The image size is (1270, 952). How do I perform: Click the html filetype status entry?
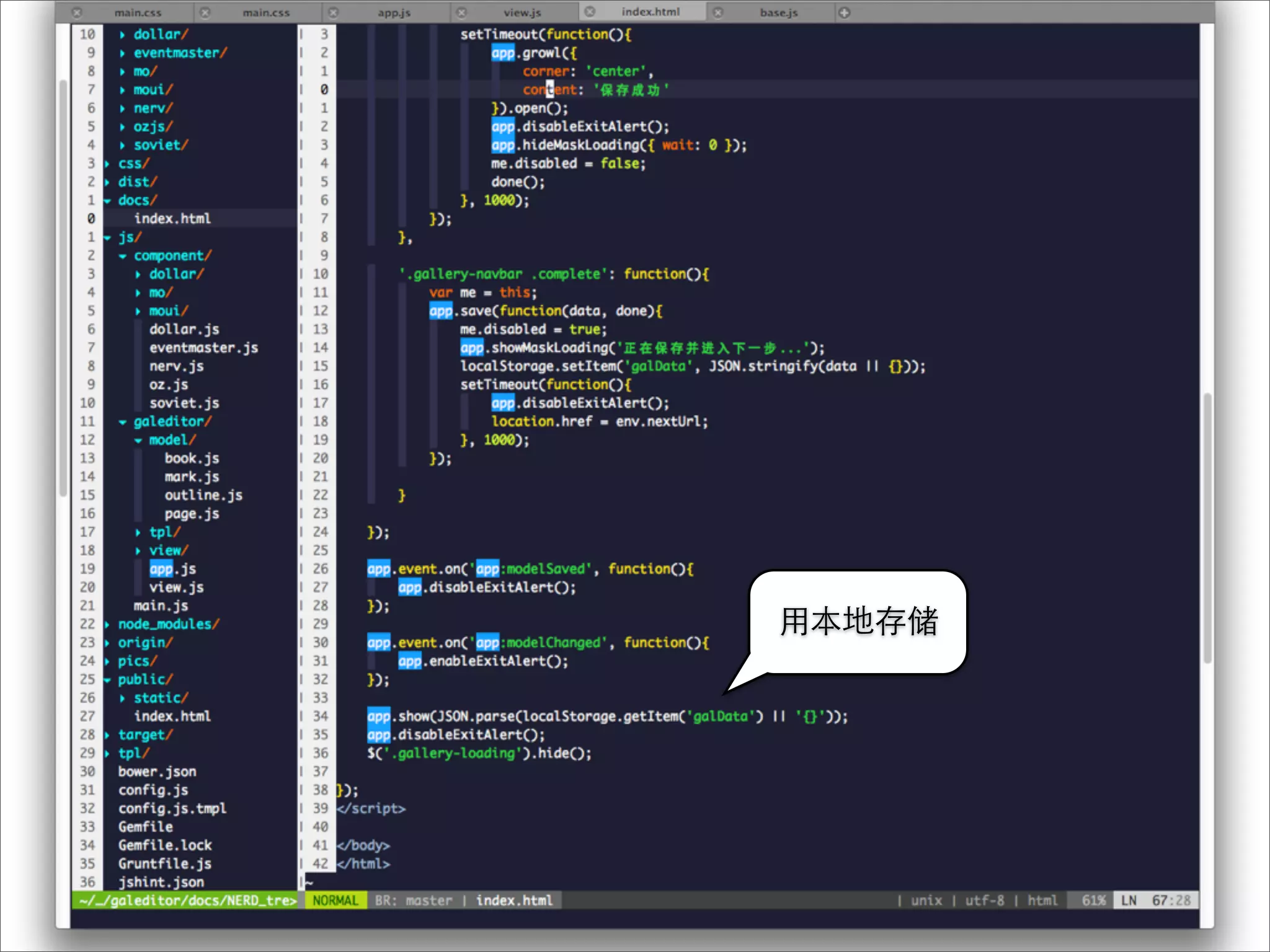(1042, 901)
